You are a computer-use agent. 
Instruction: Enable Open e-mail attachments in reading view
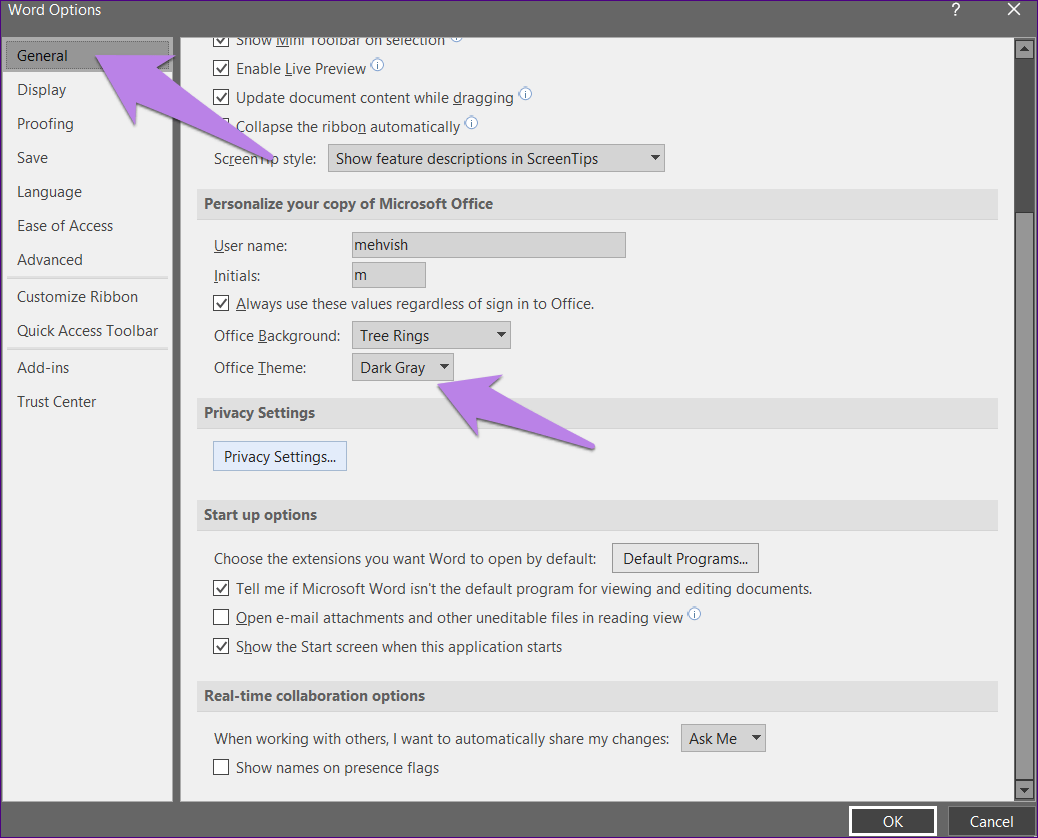click(x=221, y=618)
